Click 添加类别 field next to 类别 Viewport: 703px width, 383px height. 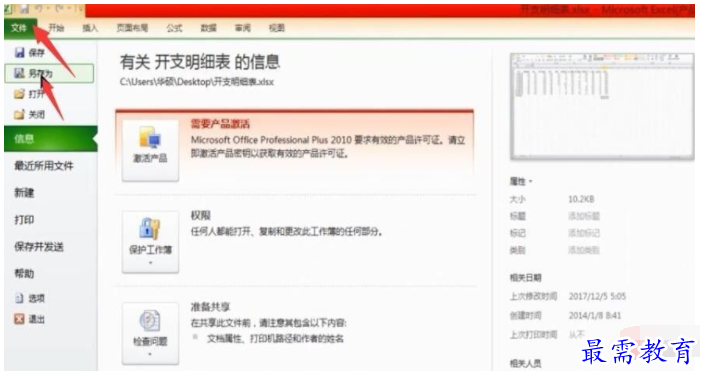coord(584,250)
